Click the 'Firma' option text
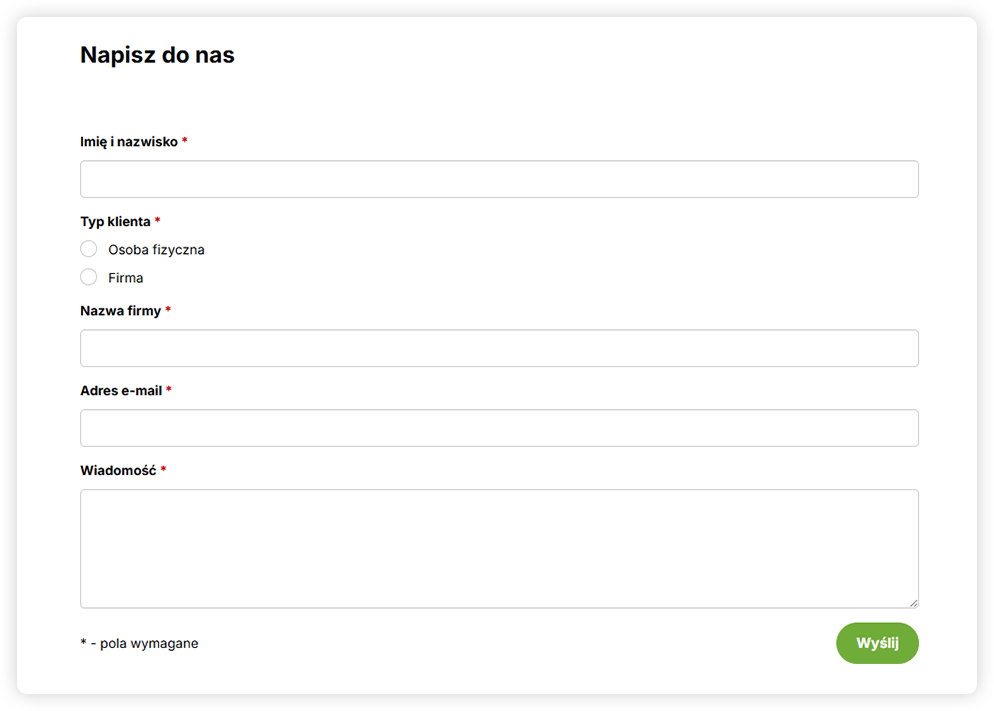This screenshot has height=711, width=994. coord(126,278)
